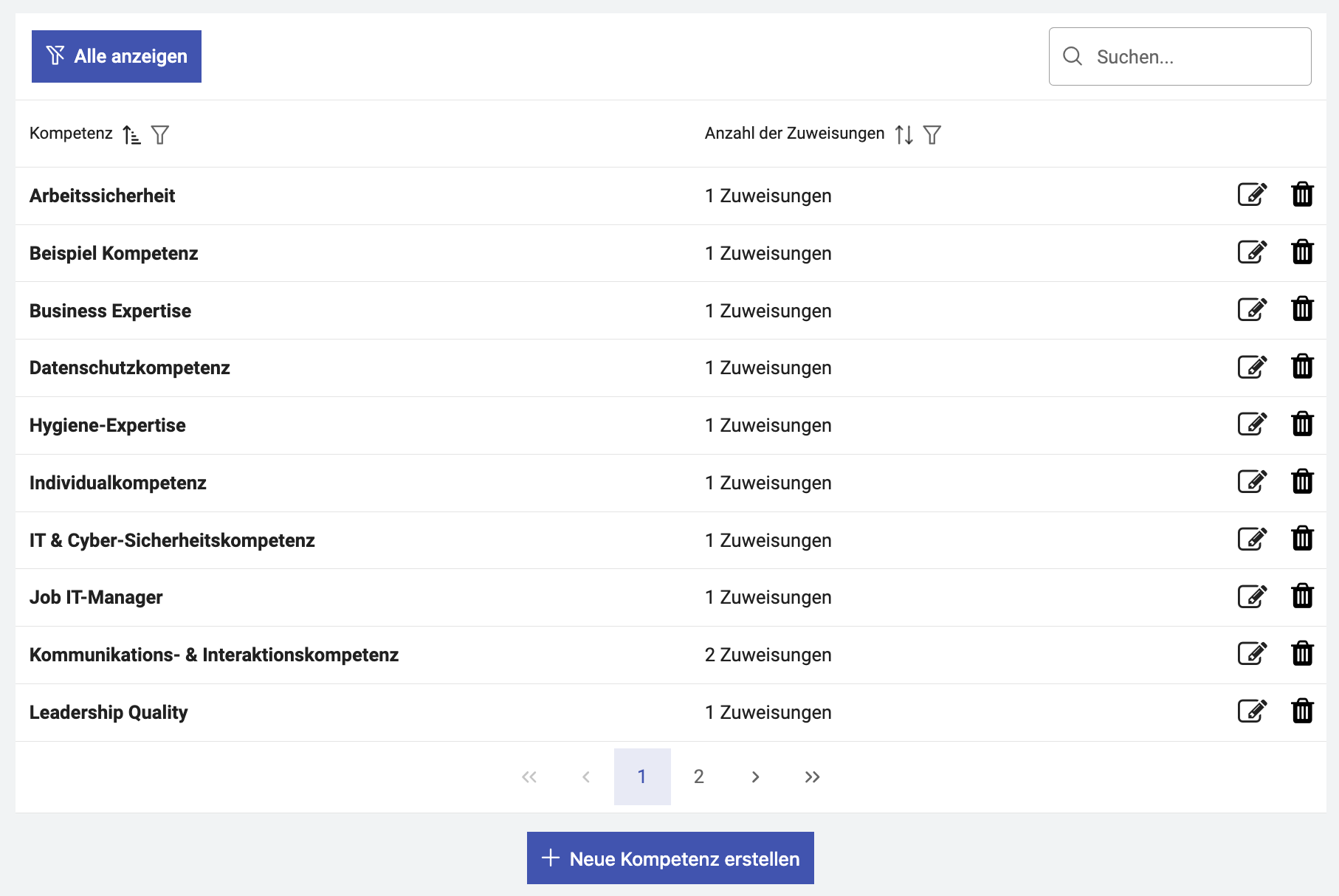Edit IT & Cyber-Sicherheitskompetenz

(x=1252, y=540)
